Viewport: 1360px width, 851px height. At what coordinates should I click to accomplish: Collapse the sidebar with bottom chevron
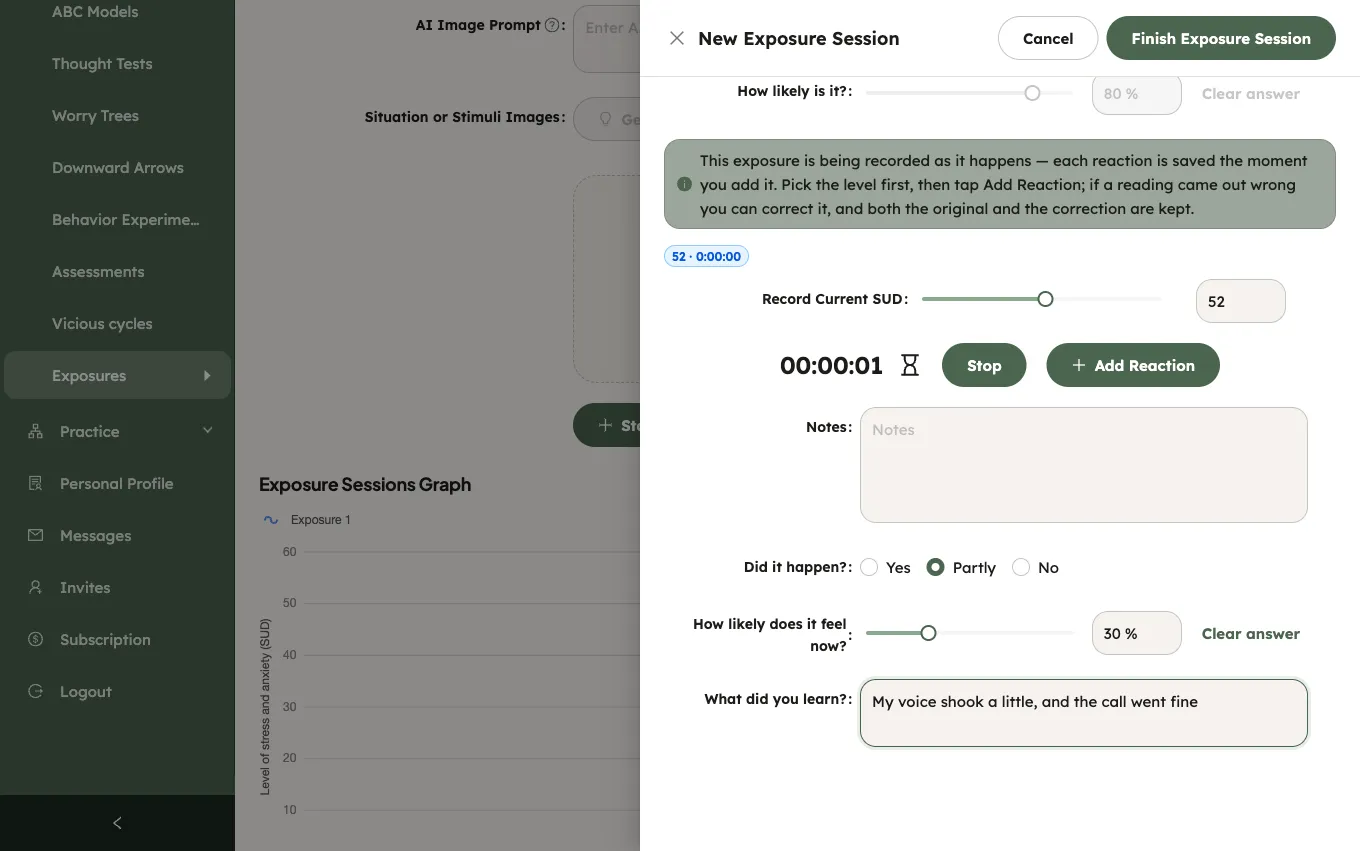tap(117, 823)
